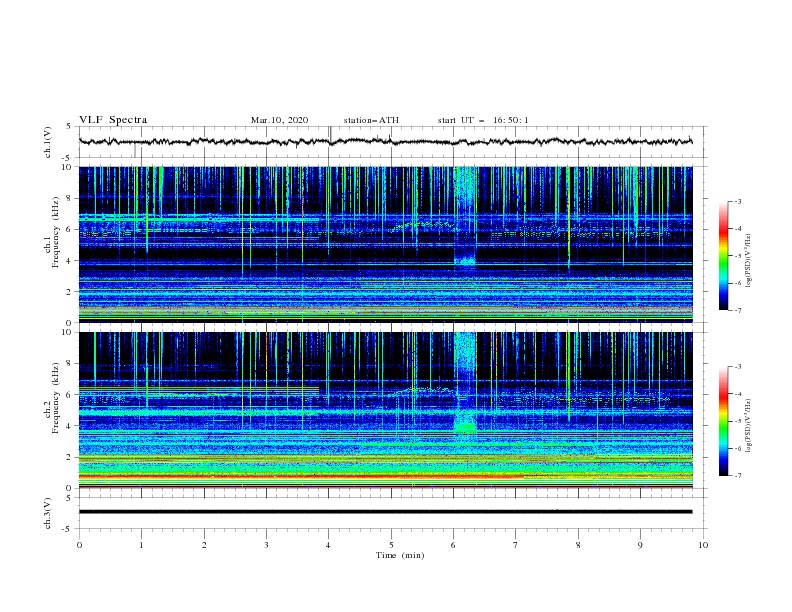
Task: Click the ch.2 spectrogram color scale bar
Action: 723,421
